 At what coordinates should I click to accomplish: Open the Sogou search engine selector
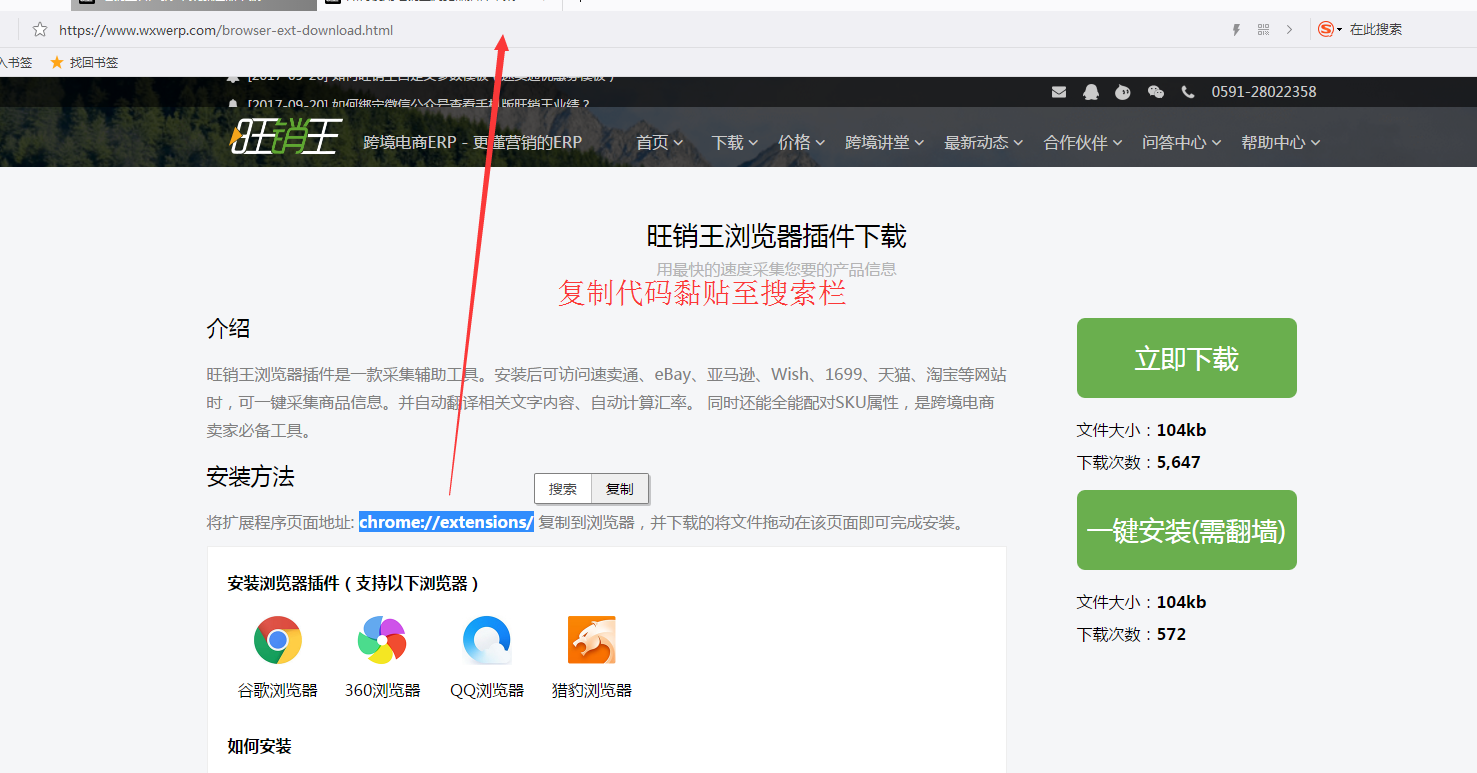click(1330, 30)
